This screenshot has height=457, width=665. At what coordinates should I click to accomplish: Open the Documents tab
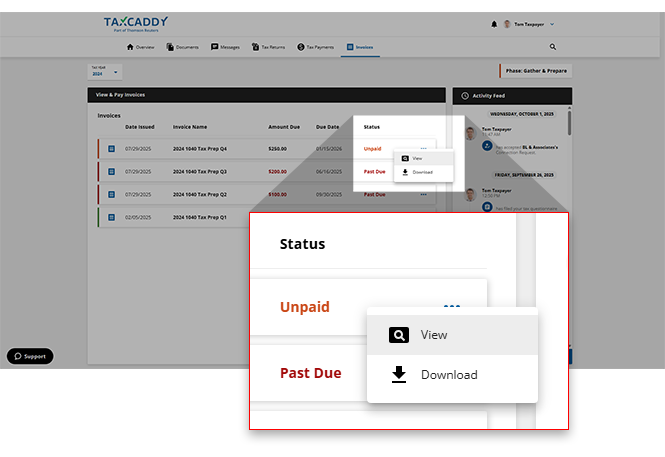(x=182, y=47)
